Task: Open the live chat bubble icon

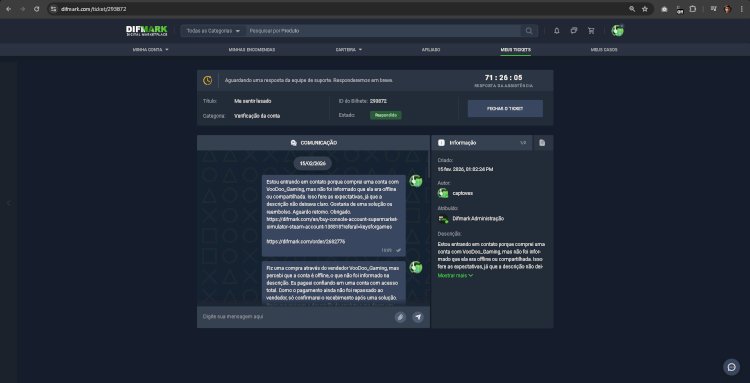Action: [731, 367]
